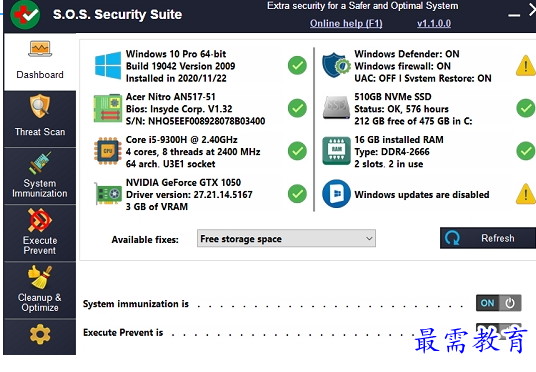The width and height of the screenshot is (536, 372).
Task: Minimize the Security Suite window
Action: [514, 15]
